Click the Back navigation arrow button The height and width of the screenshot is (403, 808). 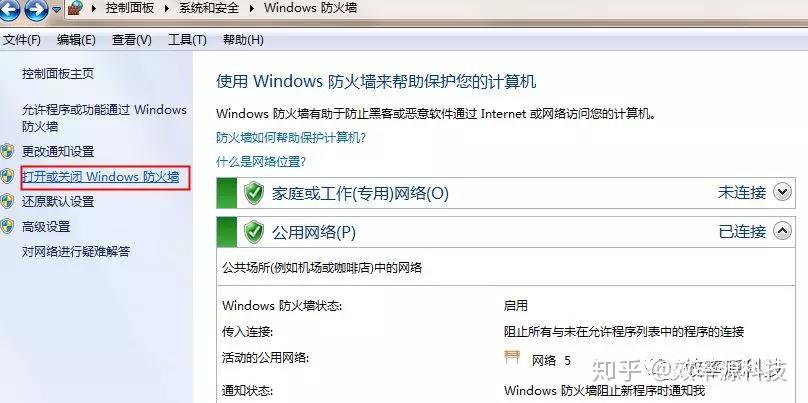coord(9,9)
